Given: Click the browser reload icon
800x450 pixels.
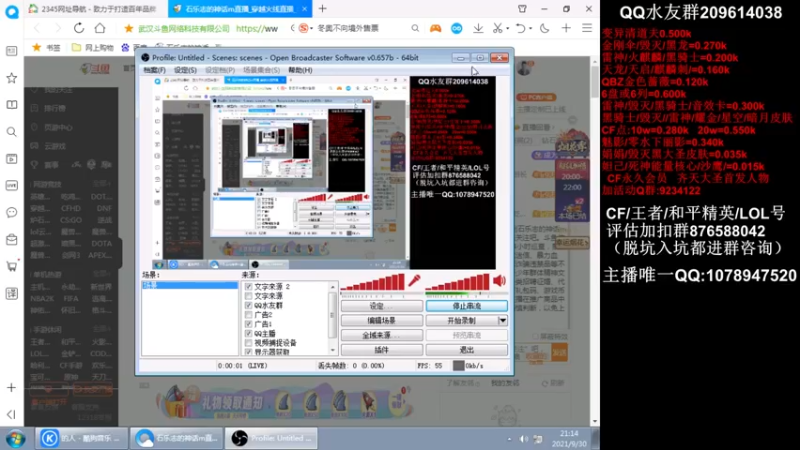Looking at the screenshot, I should (79, 28).
